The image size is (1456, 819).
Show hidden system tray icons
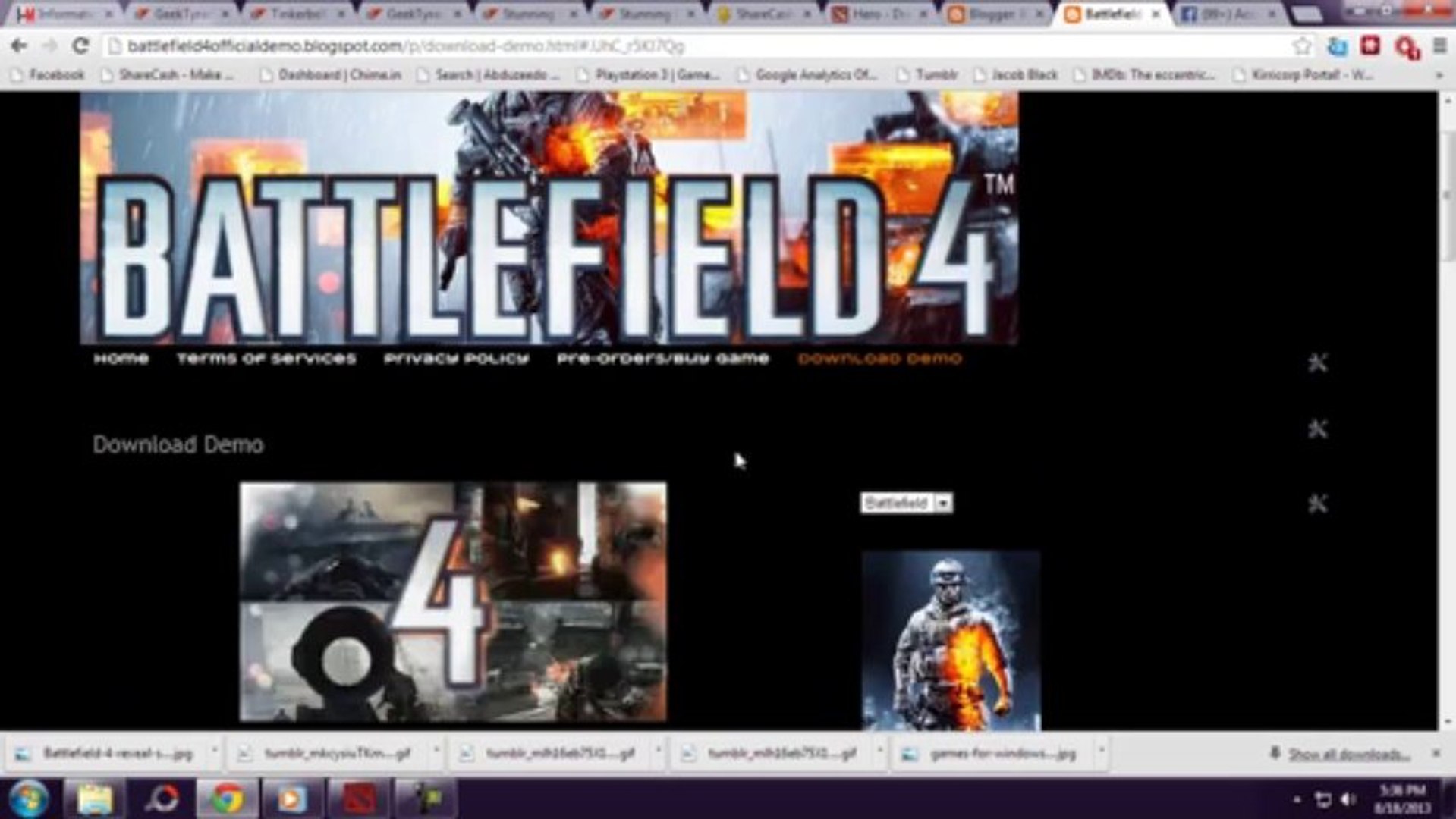(x=1297, y=800)
